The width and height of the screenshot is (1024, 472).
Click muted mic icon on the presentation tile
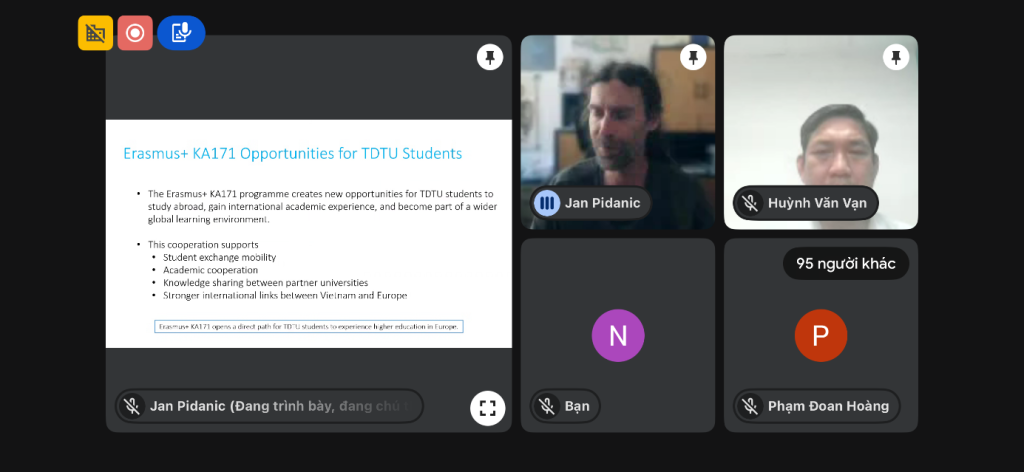131,406
